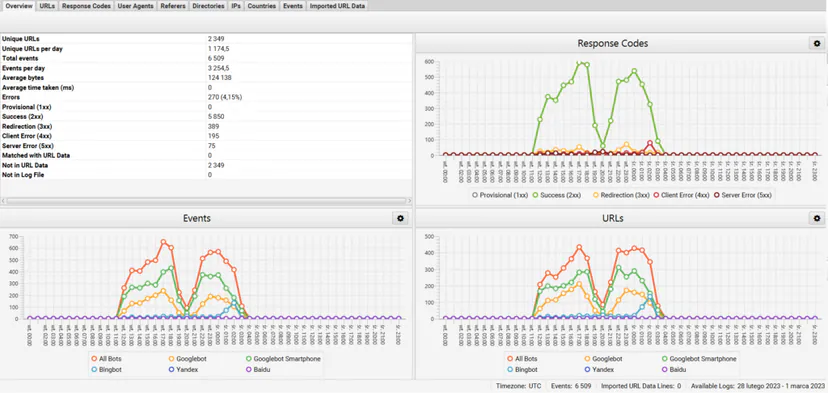Click the 124 138 average bytes value

point(220,78)
